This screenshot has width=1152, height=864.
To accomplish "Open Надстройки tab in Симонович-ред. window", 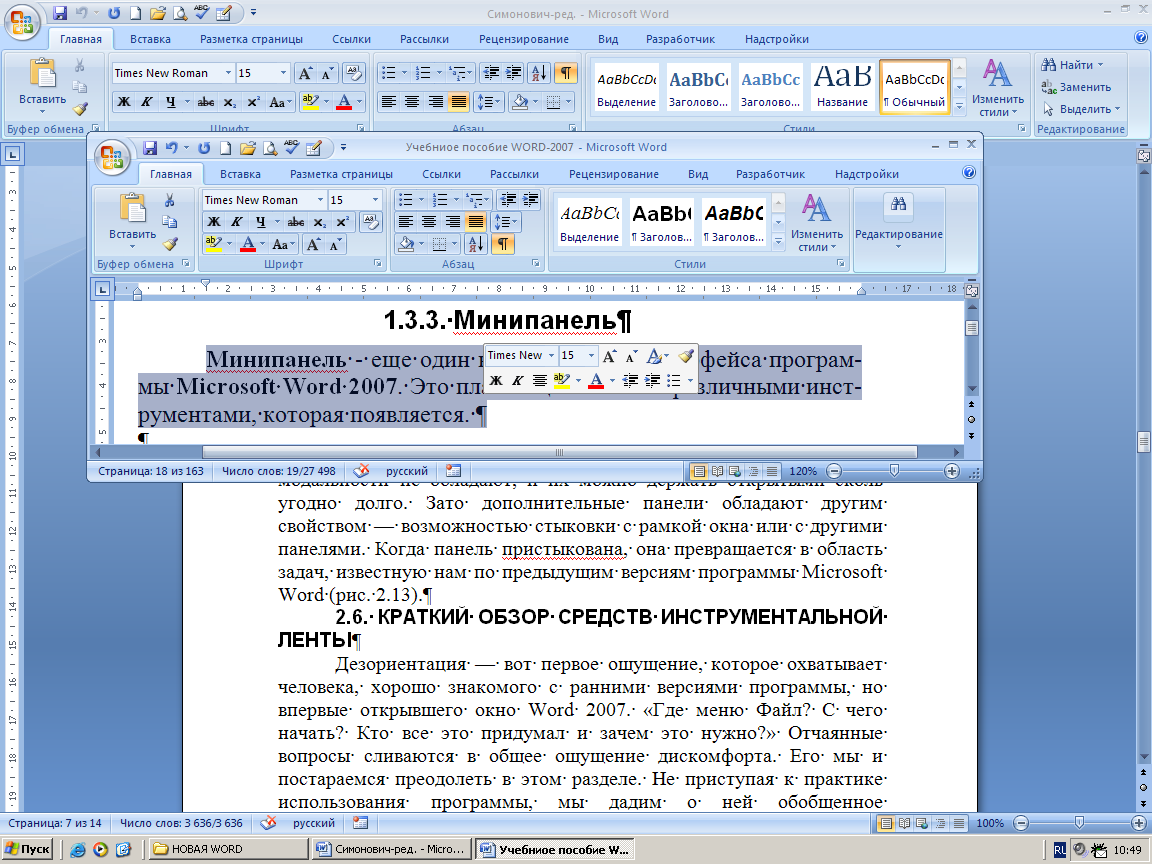I will pyautogui.click(x=777, y=39).
